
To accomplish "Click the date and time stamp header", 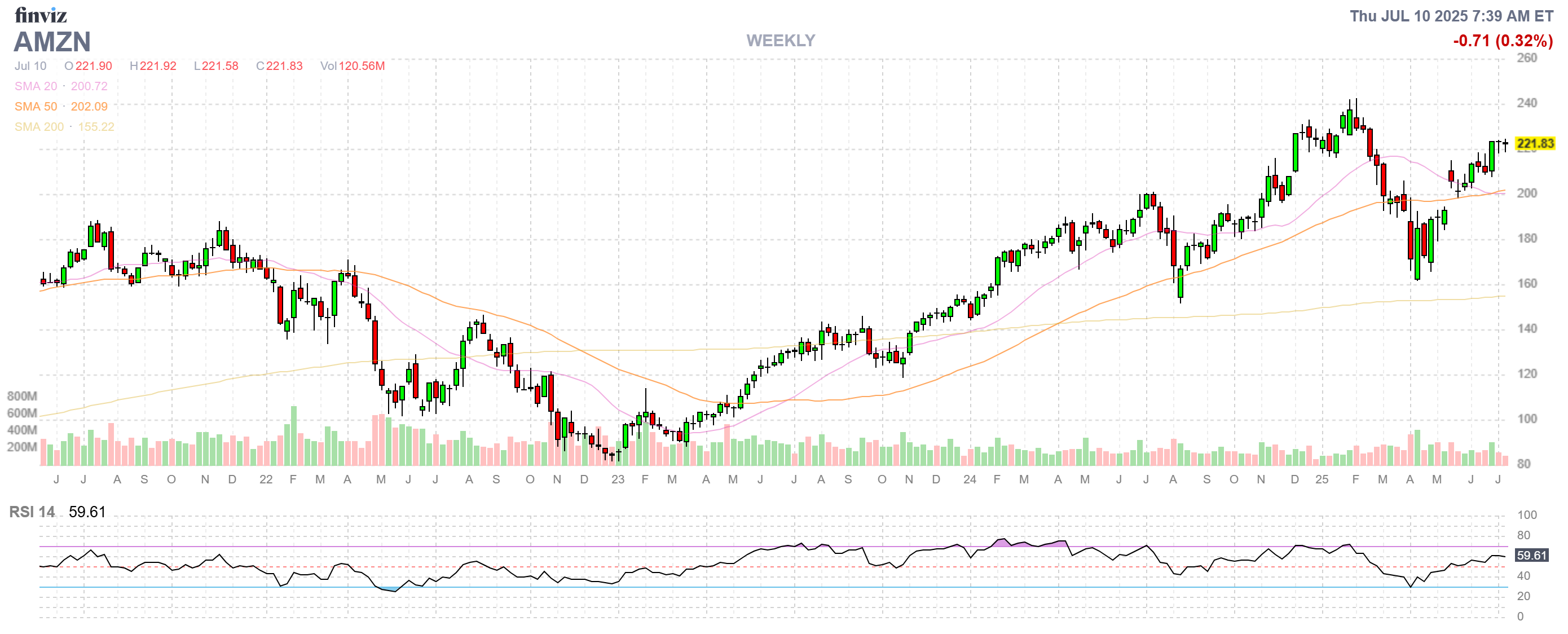I will pyautogui.click(x=1451, y=16).
